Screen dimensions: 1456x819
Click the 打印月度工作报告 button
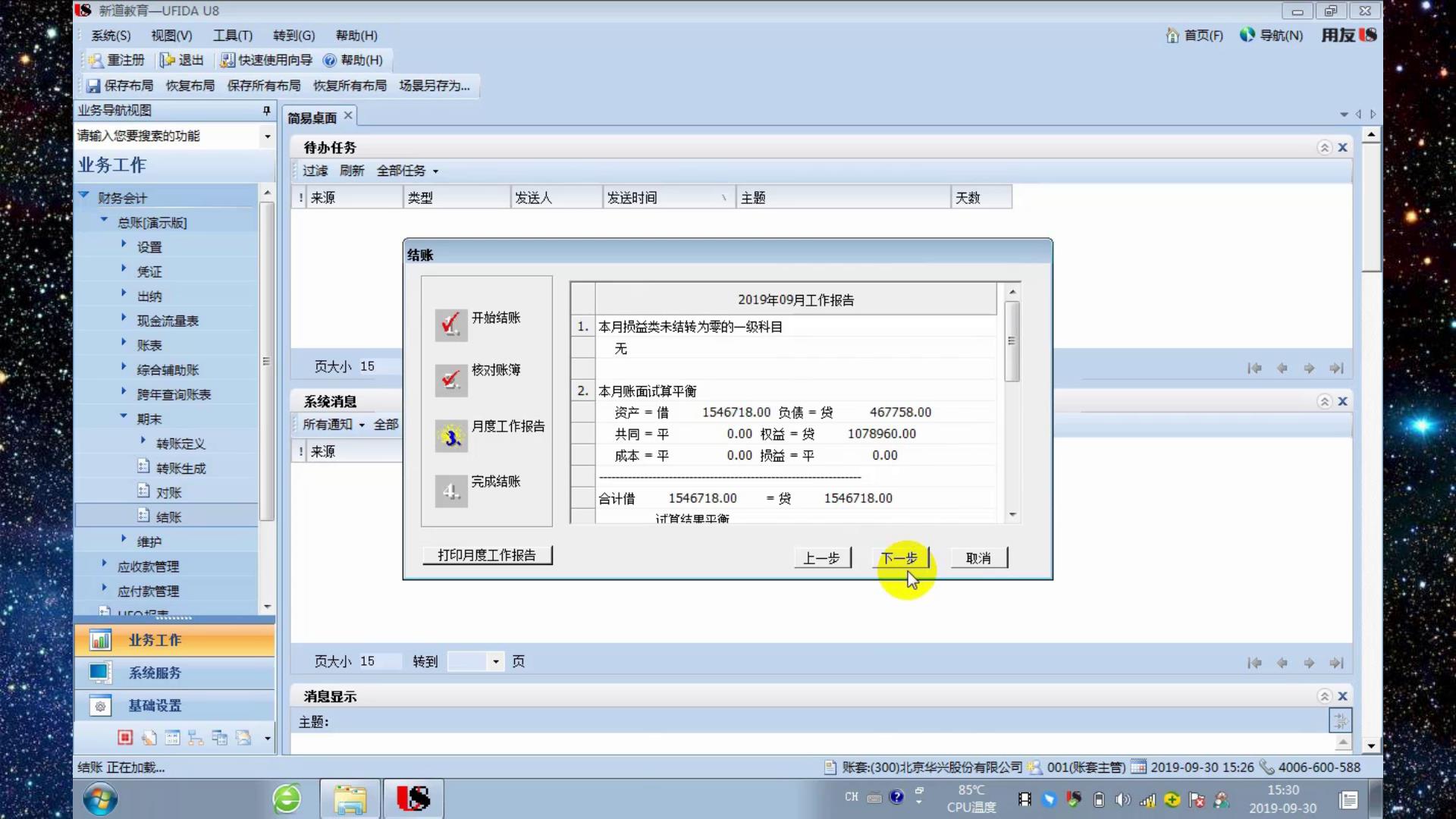pyautogui.click(x=487, y=555)
